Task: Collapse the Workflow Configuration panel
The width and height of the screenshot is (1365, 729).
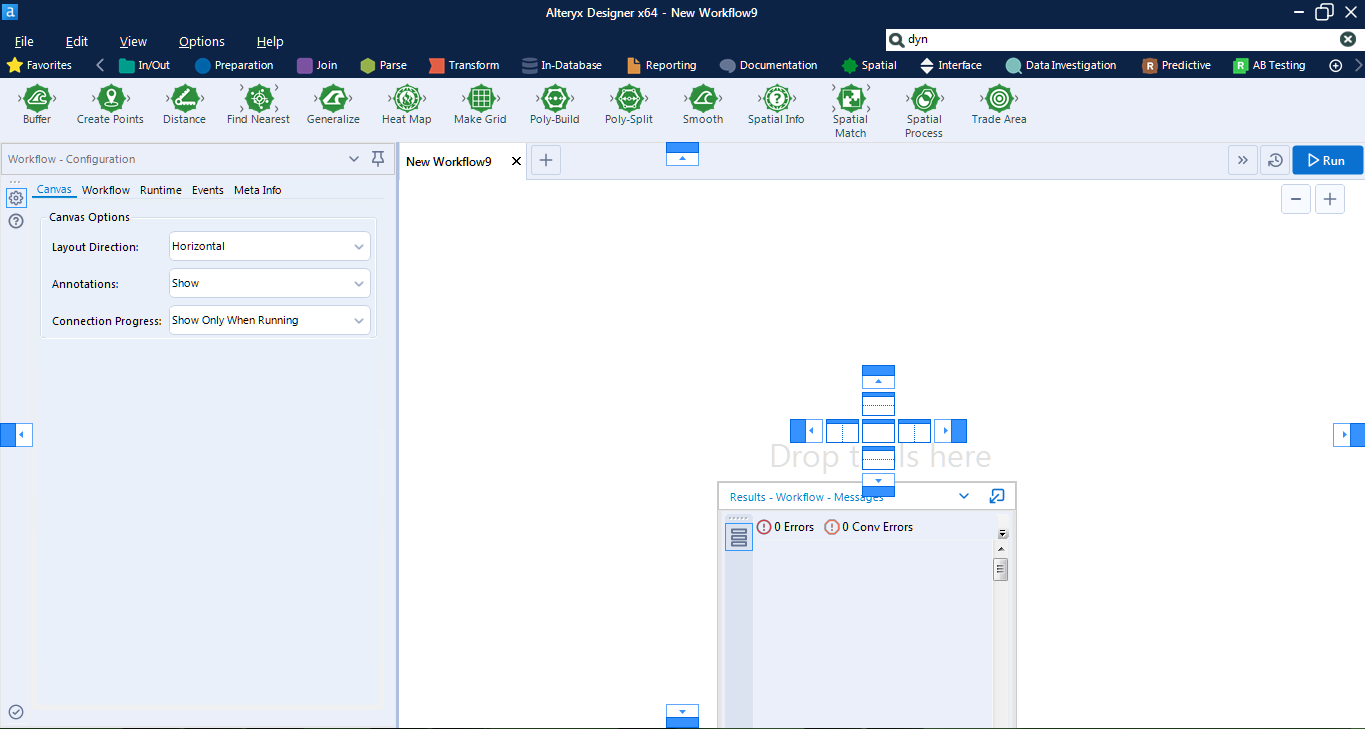Action: coord(353,158)
